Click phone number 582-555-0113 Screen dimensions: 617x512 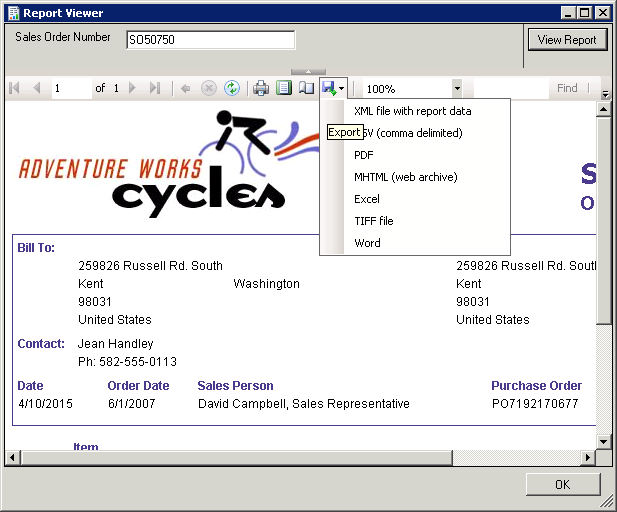138,362
